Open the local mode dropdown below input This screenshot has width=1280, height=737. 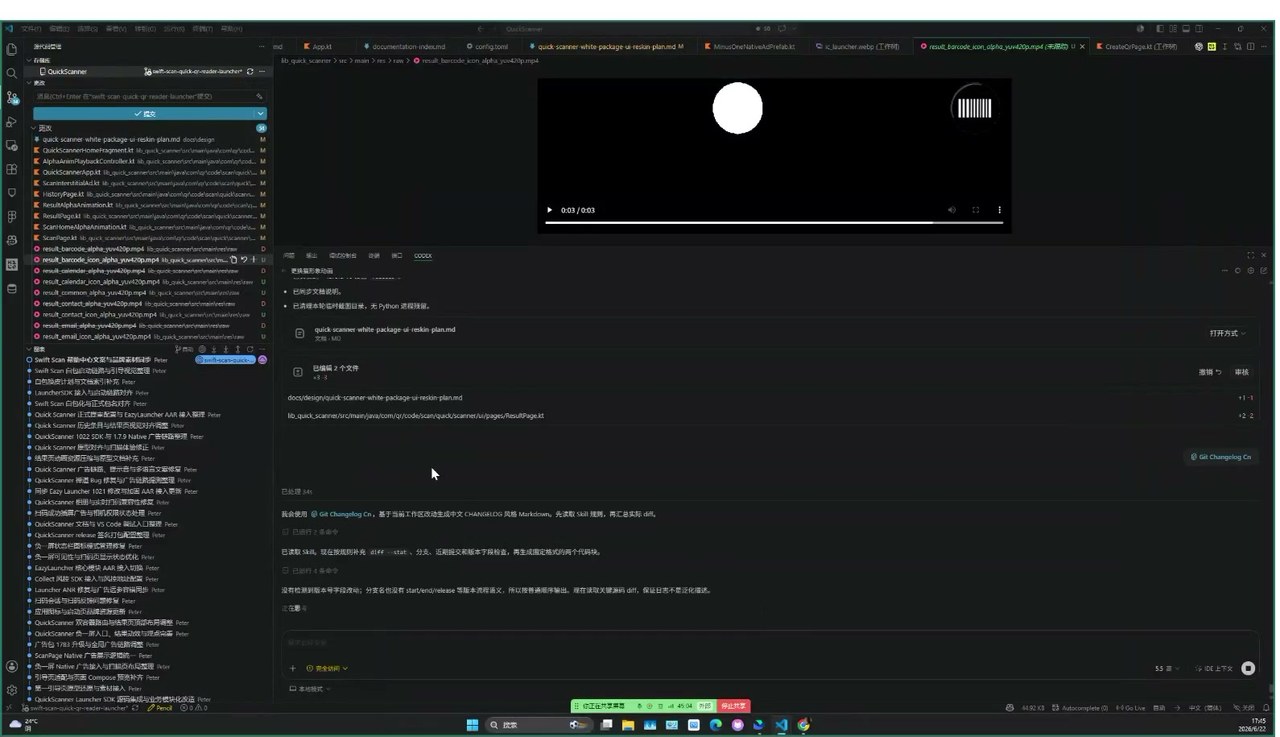click(x=309, y=689)
